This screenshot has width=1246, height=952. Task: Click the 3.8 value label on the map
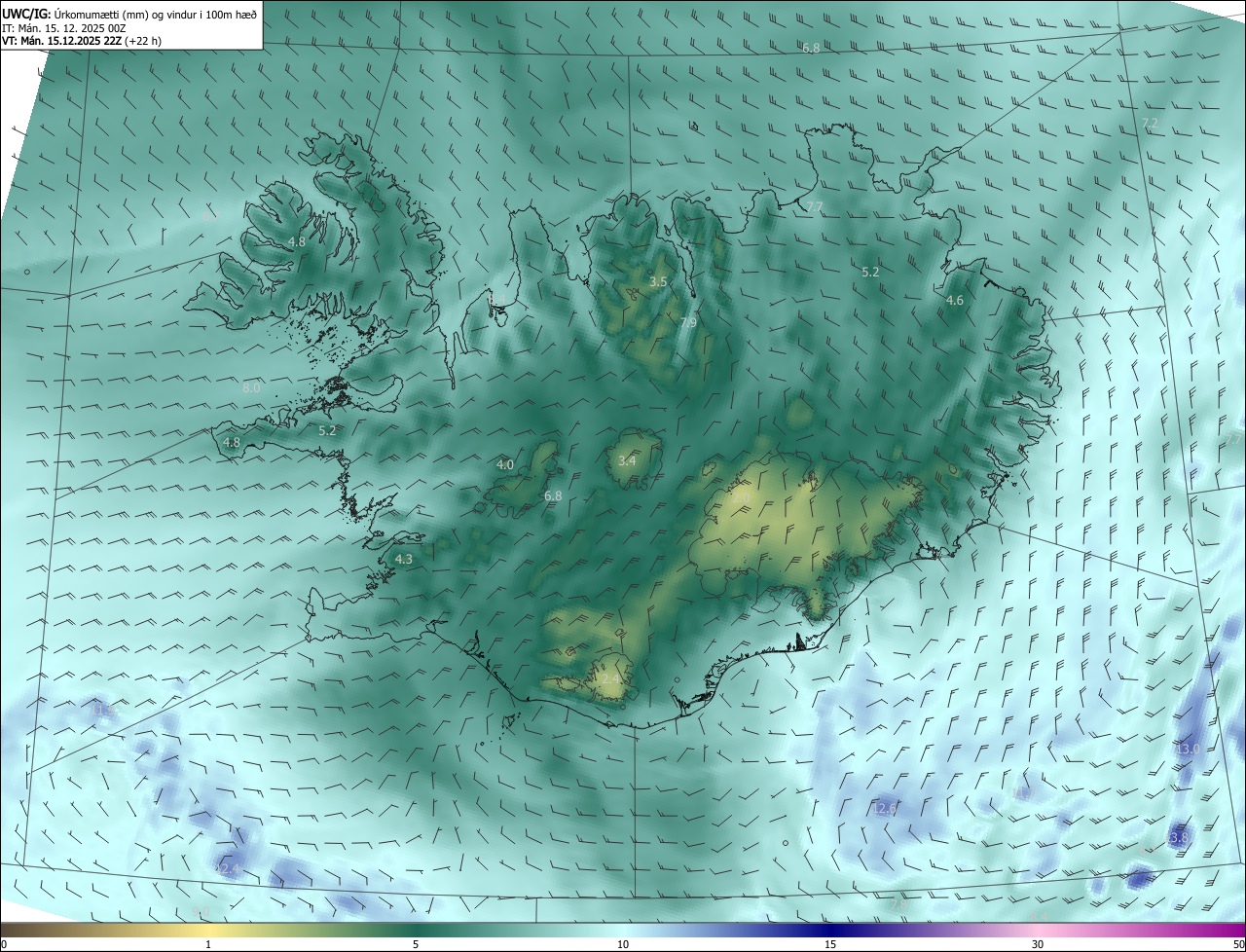click(x=1179, y=838)
